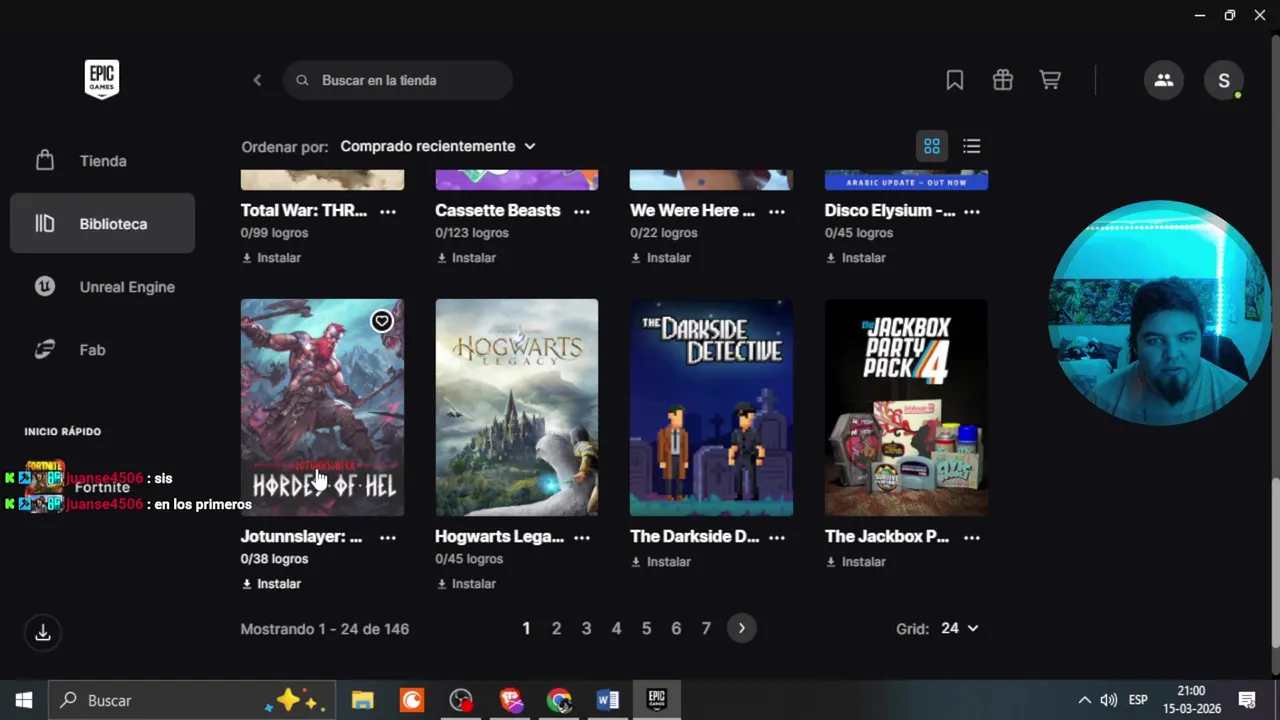
Task: Open options menu for Total War: THR...
Action: [x=388, y=211]
